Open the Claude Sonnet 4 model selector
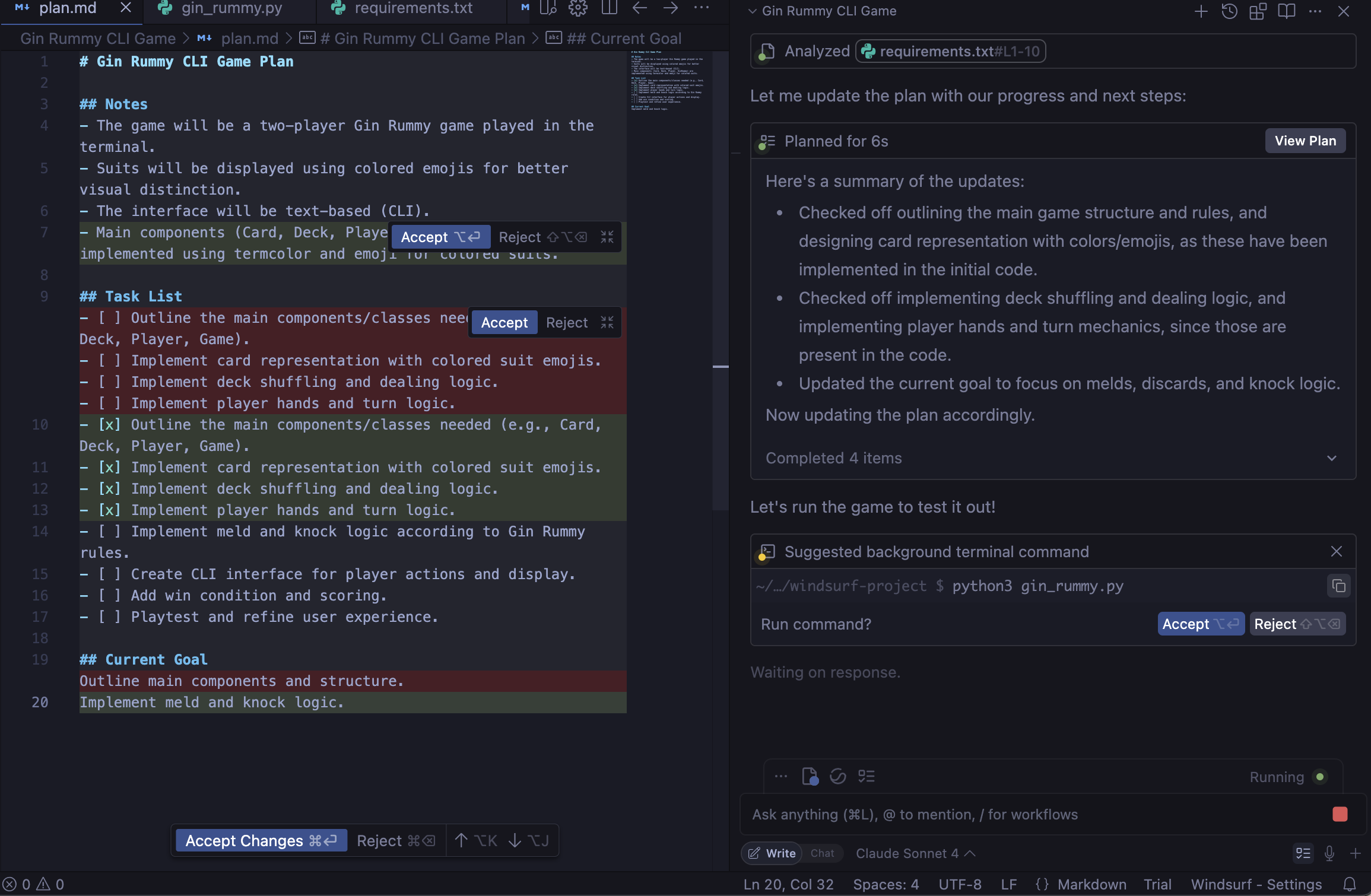 915,853
